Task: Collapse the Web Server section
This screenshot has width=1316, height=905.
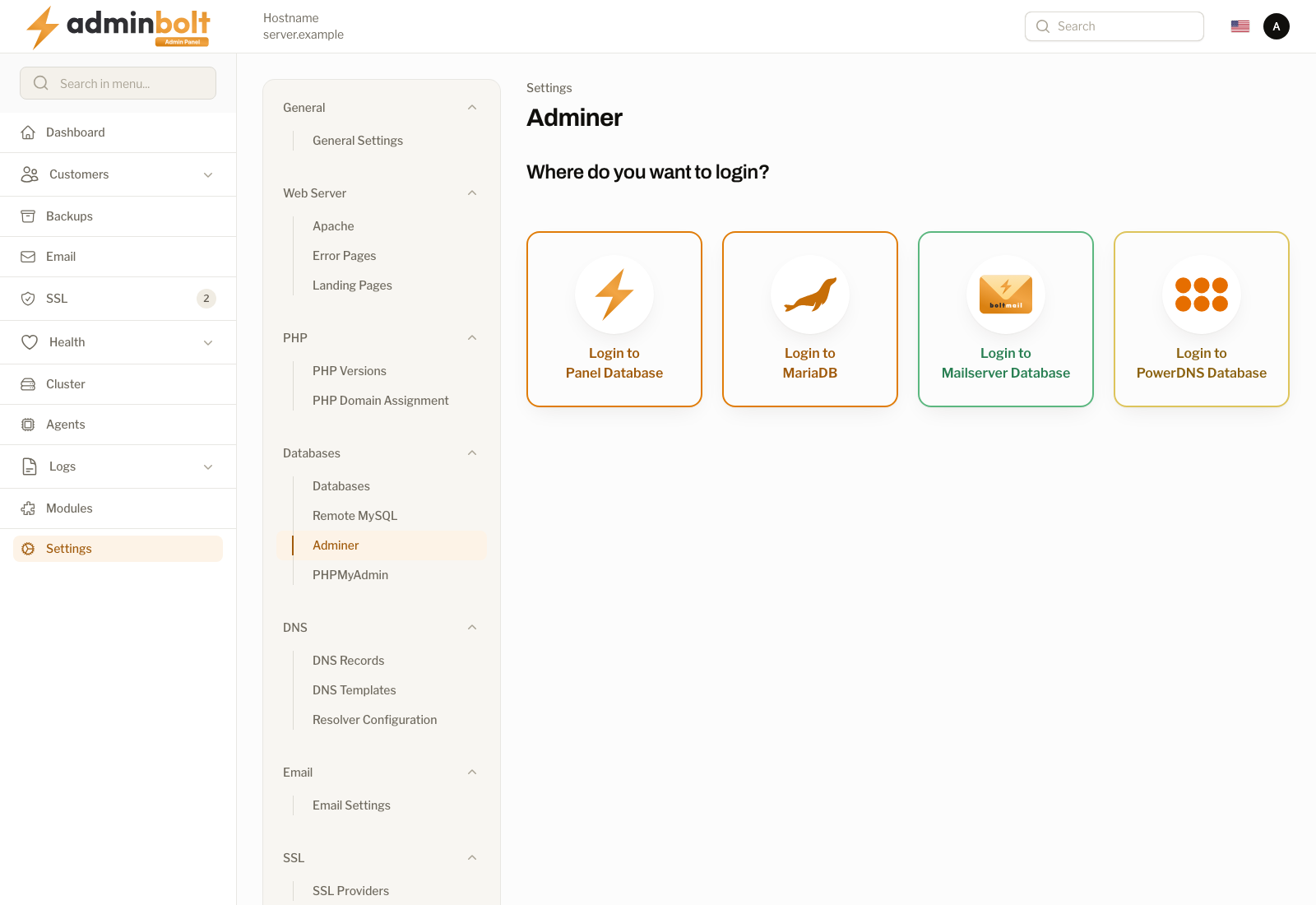Action: [472, 193]
